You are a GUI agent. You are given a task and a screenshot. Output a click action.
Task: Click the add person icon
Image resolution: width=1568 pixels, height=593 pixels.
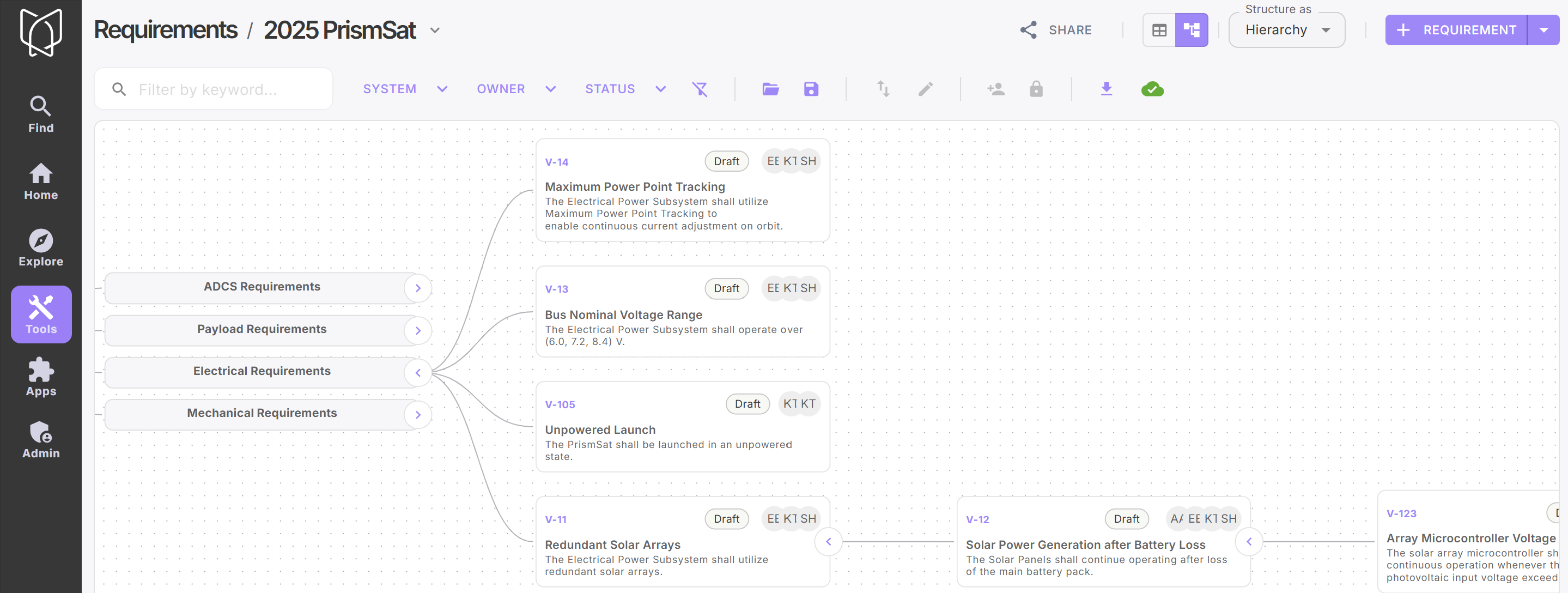[995, 89]
